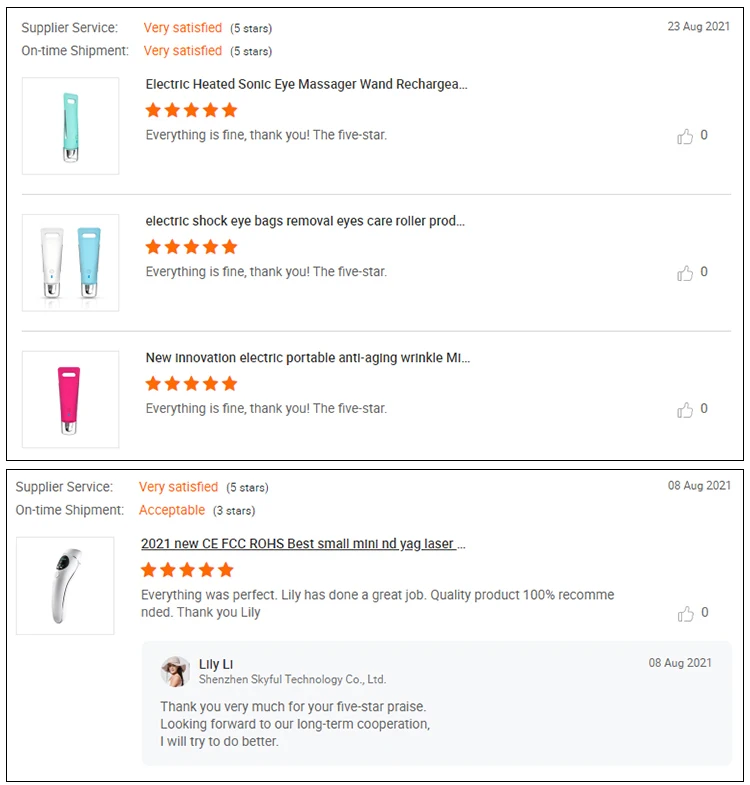The height and width of the screenshot is (785, 750).
Task: Click star rating of Eye Massager Wand review
Action: 191,110
